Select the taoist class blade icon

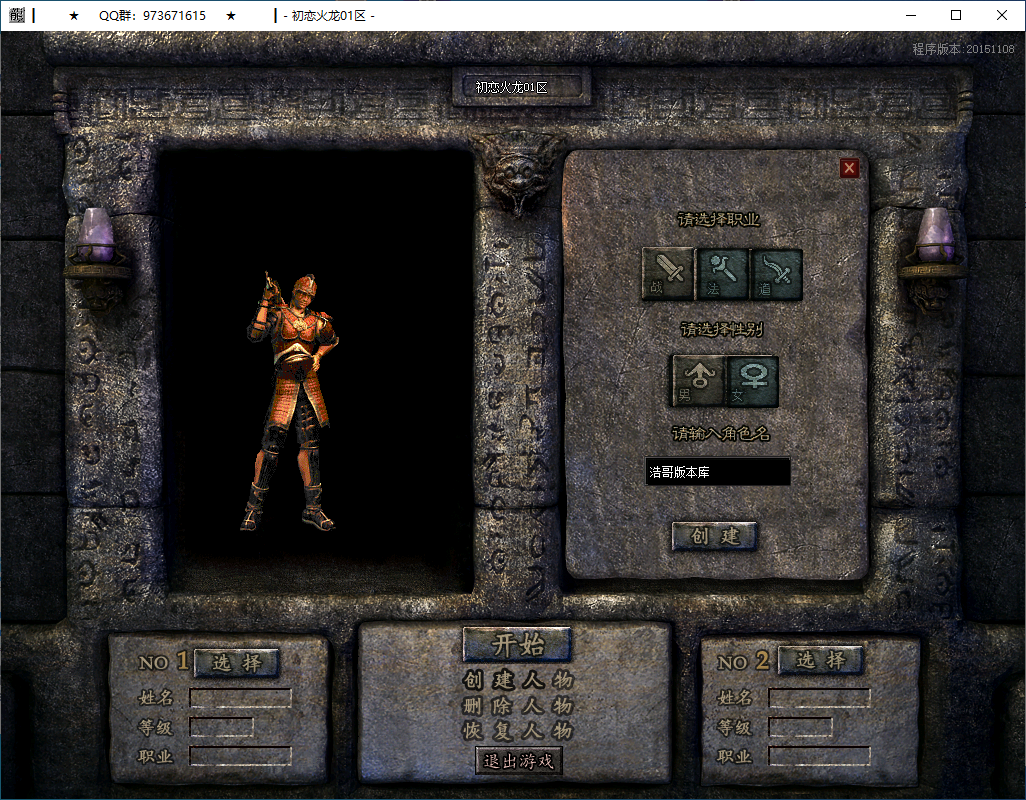[775, 273]
